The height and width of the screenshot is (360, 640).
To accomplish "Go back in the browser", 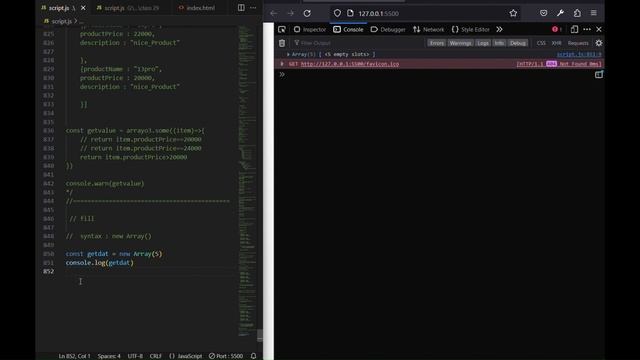I will point(273,13).
